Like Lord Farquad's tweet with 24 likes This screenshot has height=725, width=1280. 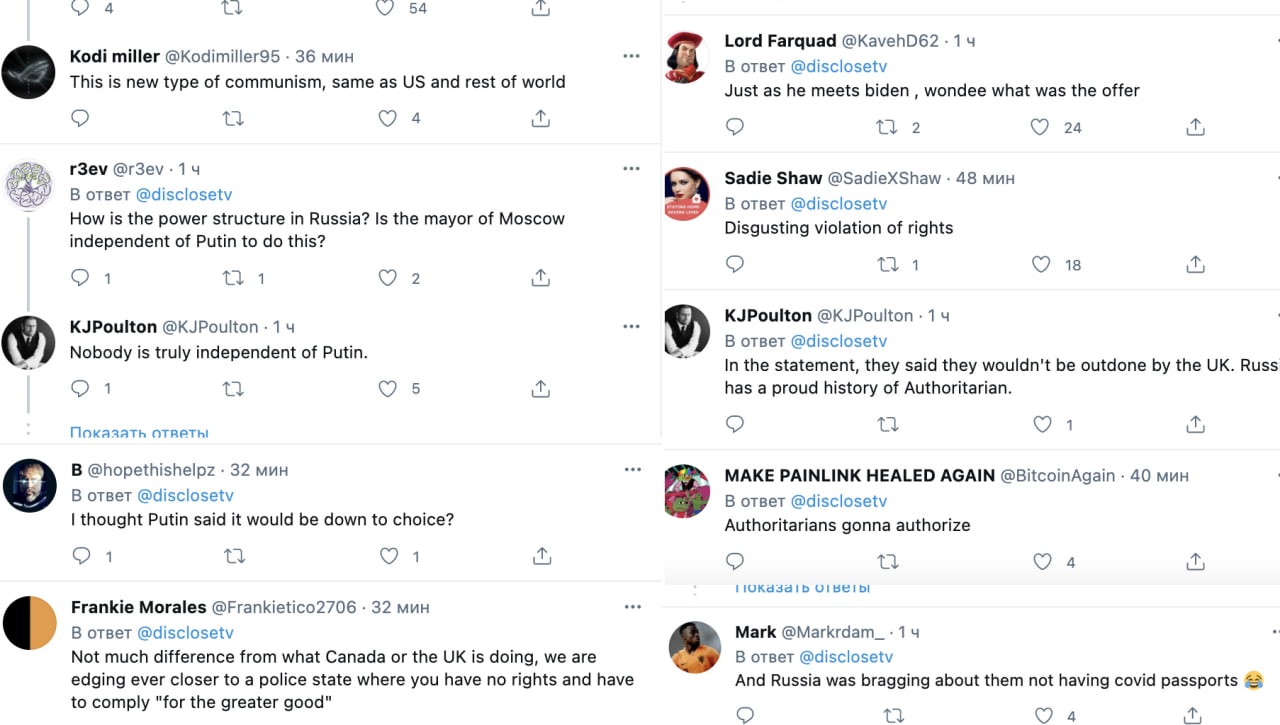click(x=1040, y=127)
